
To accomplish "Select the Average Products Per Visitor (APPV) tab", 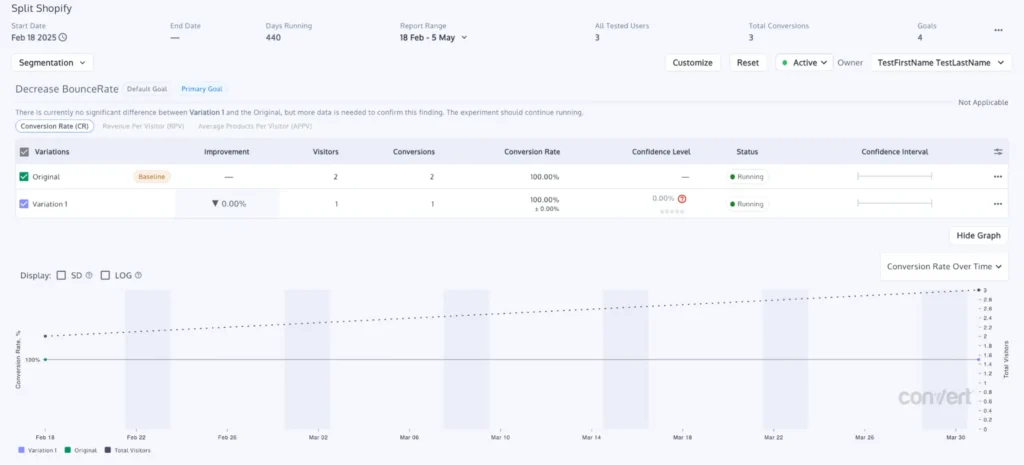I will tap(255, 126).
